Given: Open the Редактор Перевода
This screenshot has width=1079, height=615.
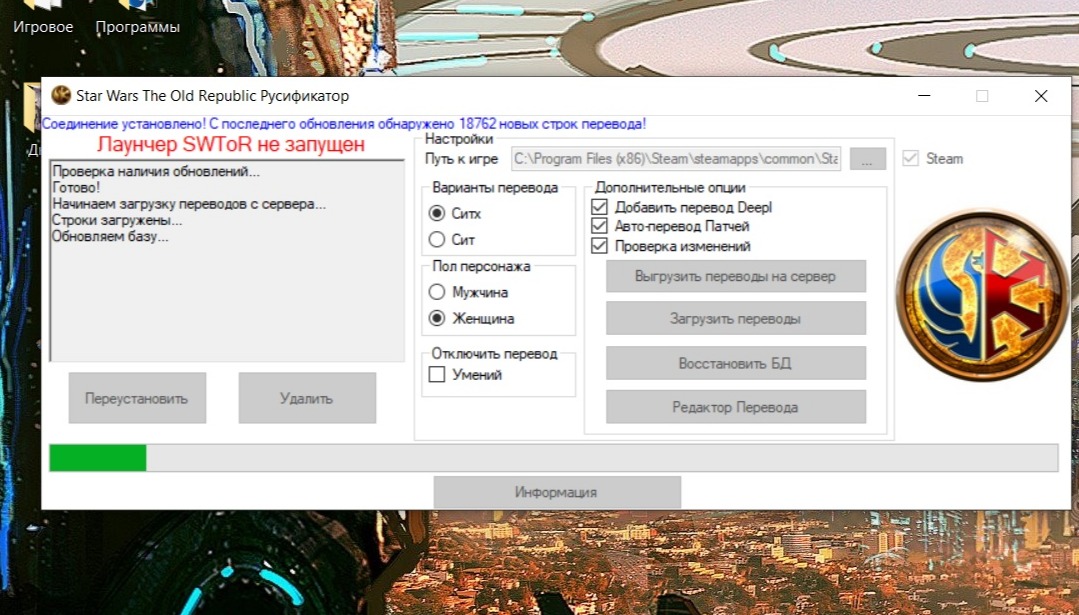Looking at the screenshot, I should click(736, 407).
